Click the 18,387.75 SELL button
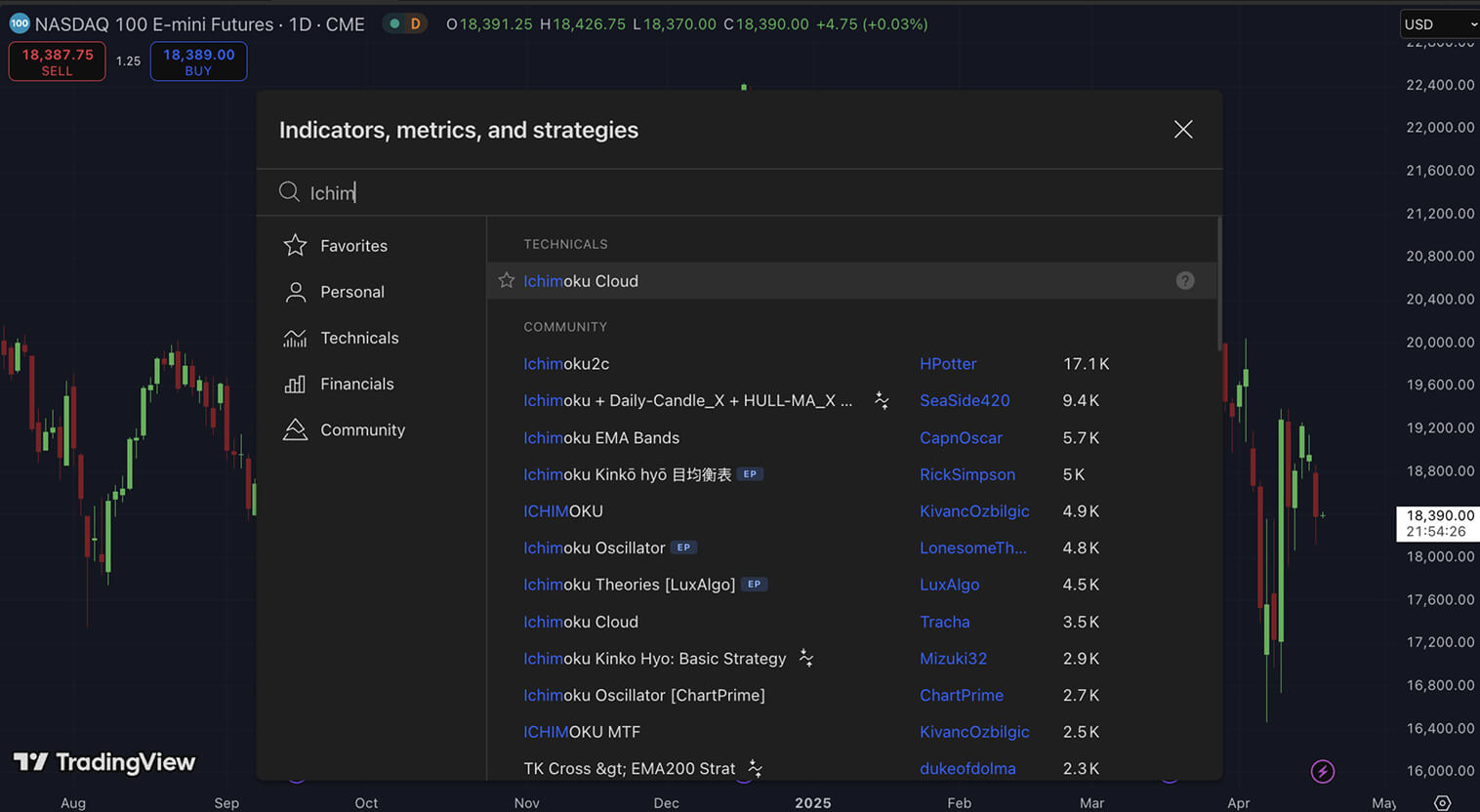Viewport: 1480px width, 812px height. point(58,61)
